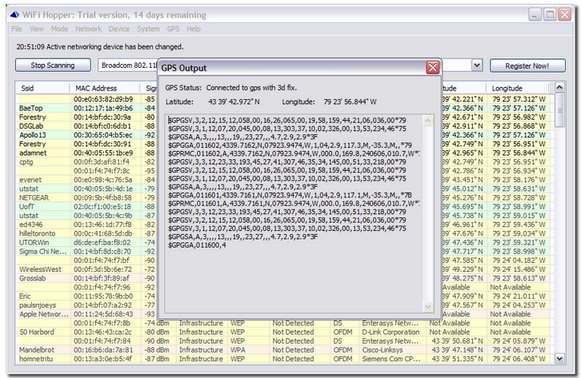Open the Mode menu
The height and width of the screenshot is (378, 581).
click(x=59, y=29)
